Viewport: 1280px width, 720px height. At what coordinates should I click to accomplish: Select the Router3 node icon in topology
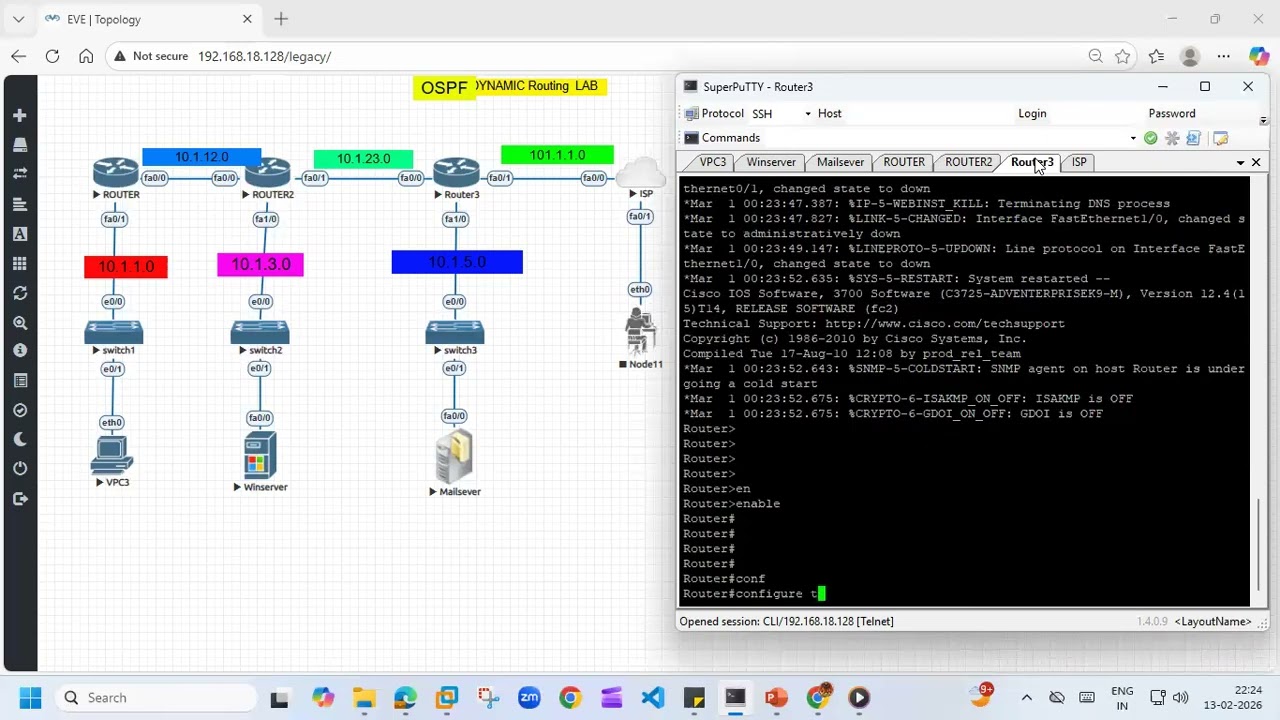click(457, 172)
